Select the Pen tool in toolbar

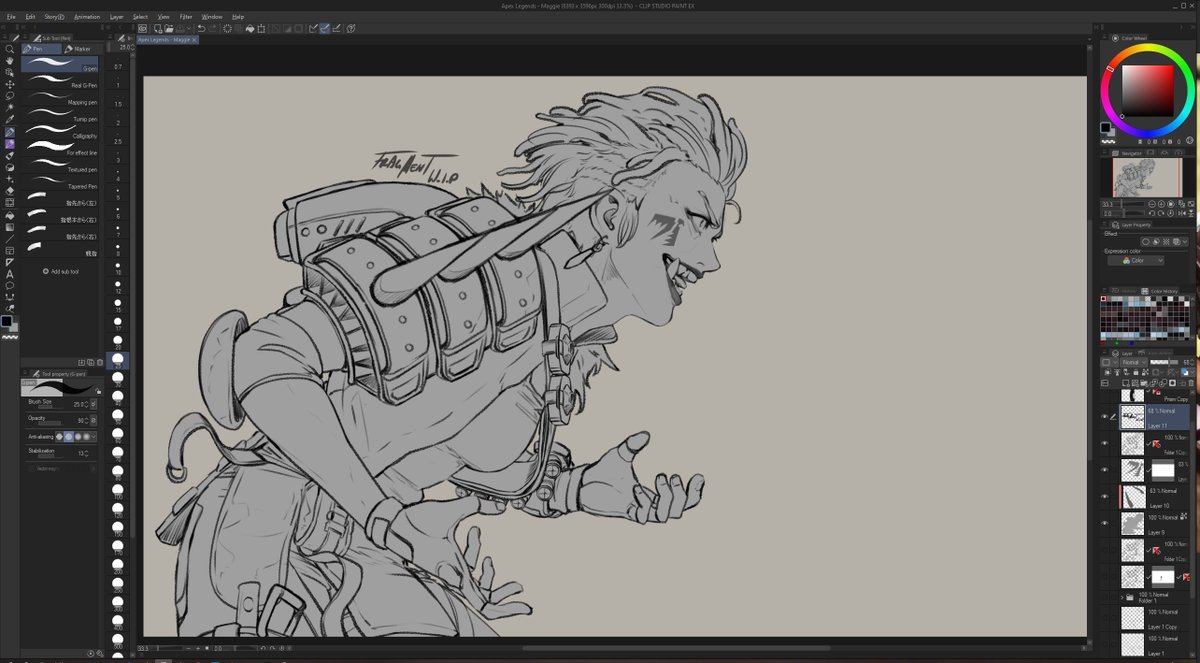click(x=10, y=132)
